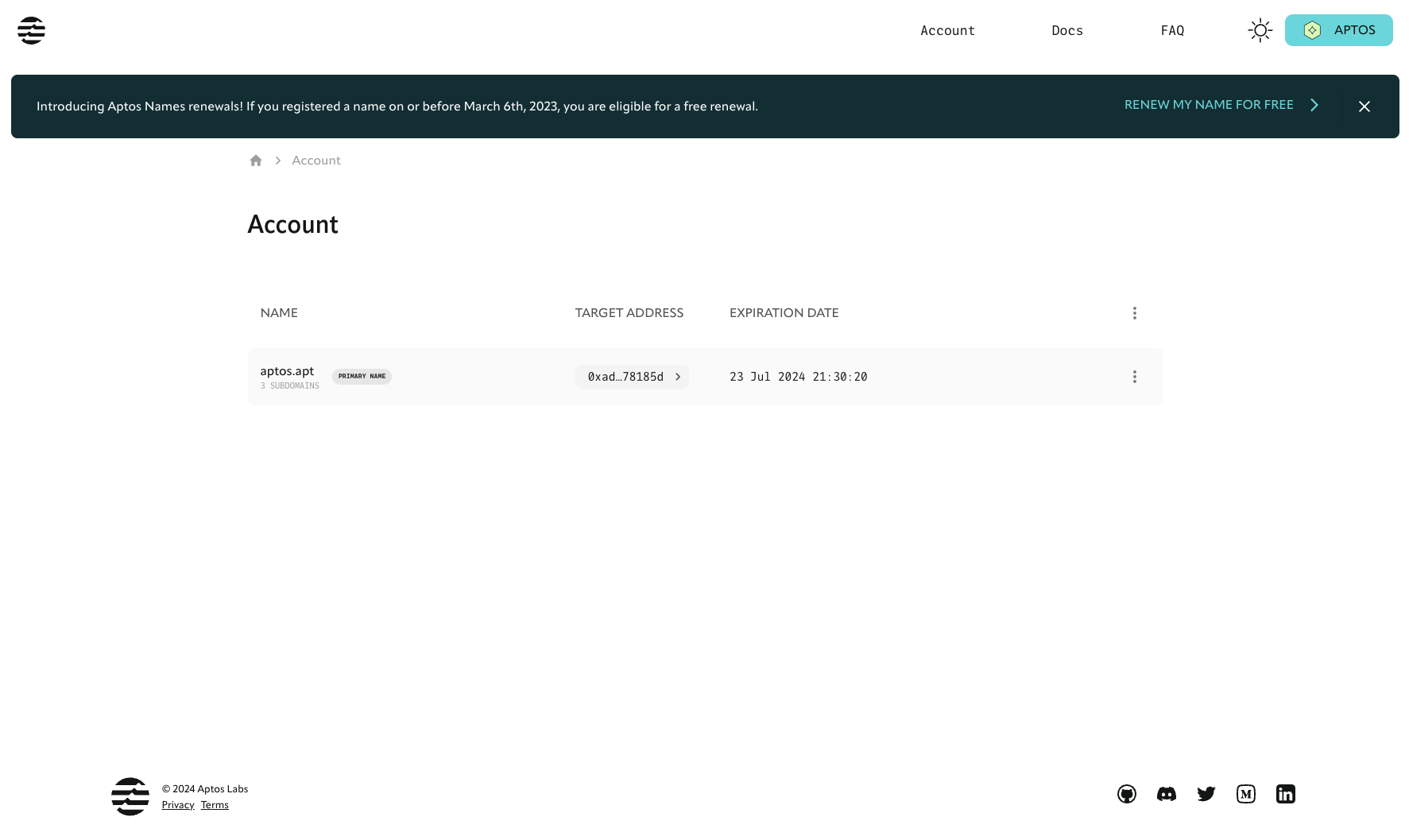1409x840 pixels.
Task: Click Renew My Name For Free link
Action: pyautogui.click(x=1221, y=105)
